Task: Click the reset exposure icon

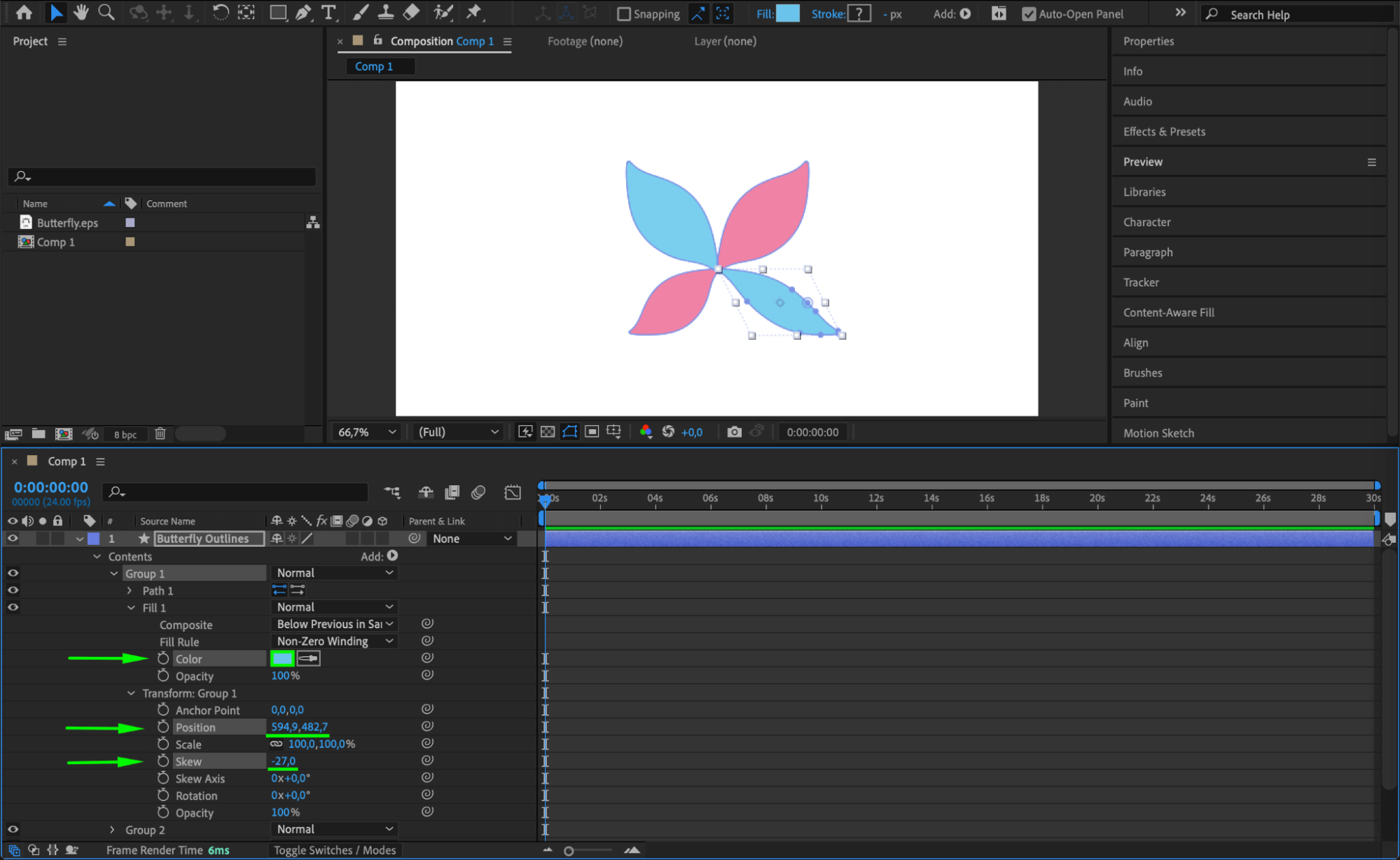Action: [x=668, y=432]
